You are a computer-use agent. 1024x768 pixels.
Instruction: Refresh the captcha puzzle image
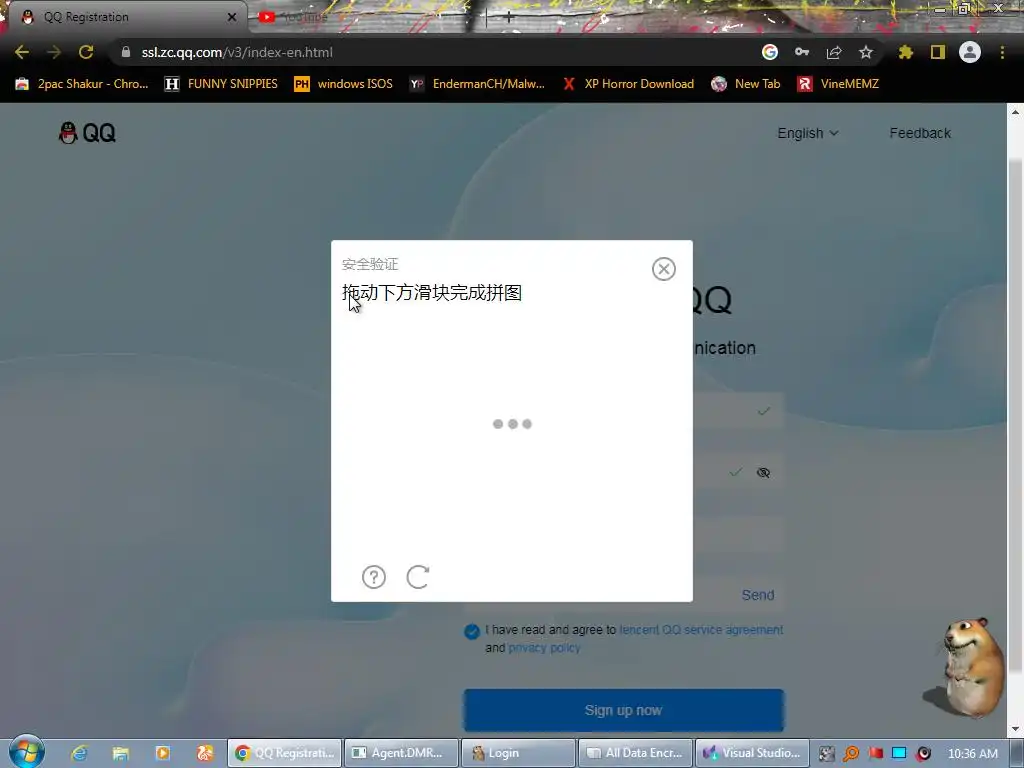418,577
